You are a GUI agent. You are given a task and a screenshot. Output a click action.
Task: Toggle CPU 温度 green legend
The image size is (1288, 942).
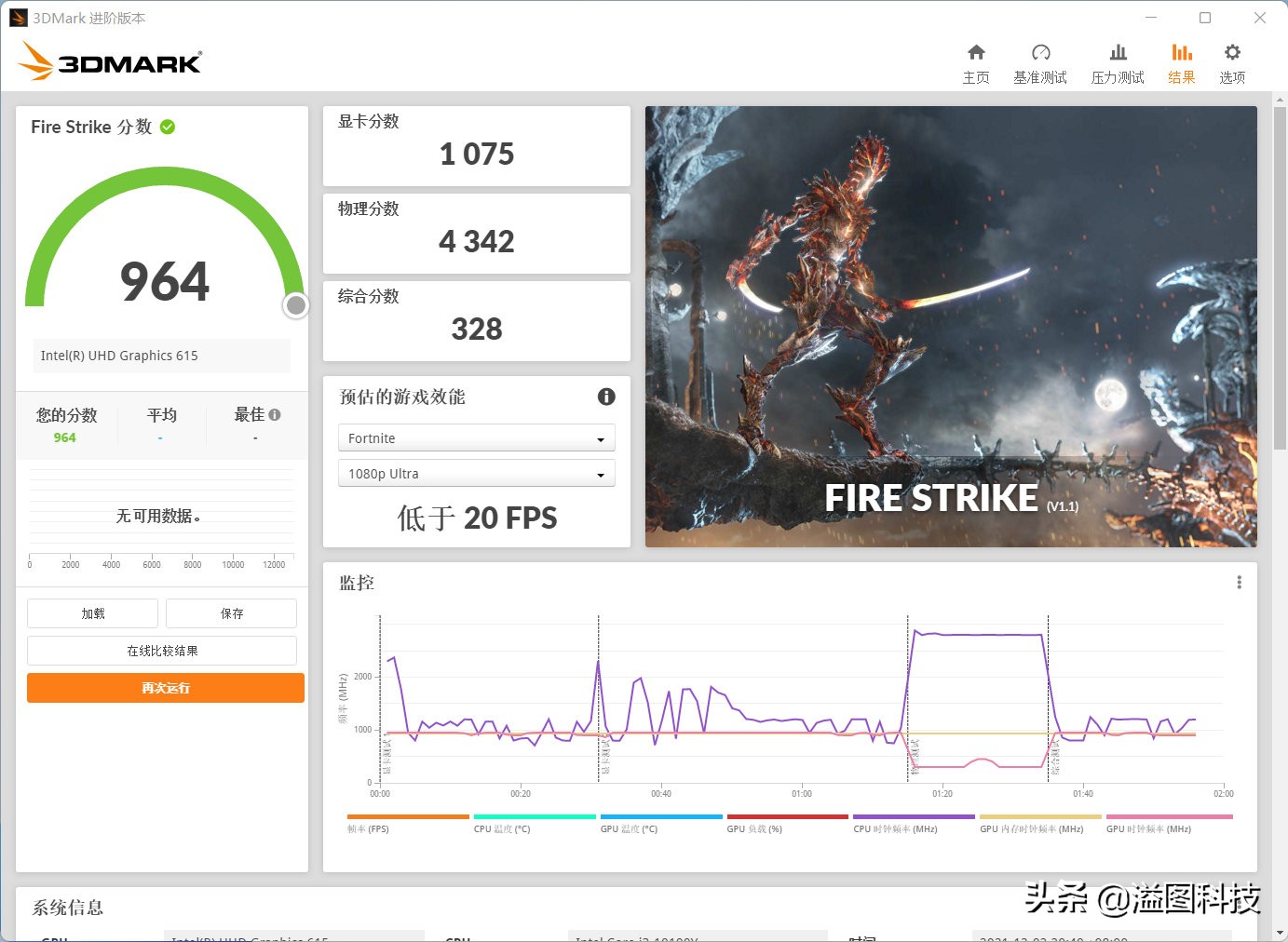pyautogui.click(x=535, y=824)
